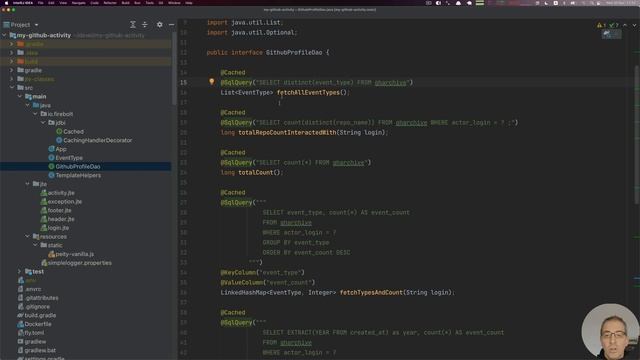640x360 pixels.
Task: Select activity.jte template file
Action: (61, 193)
